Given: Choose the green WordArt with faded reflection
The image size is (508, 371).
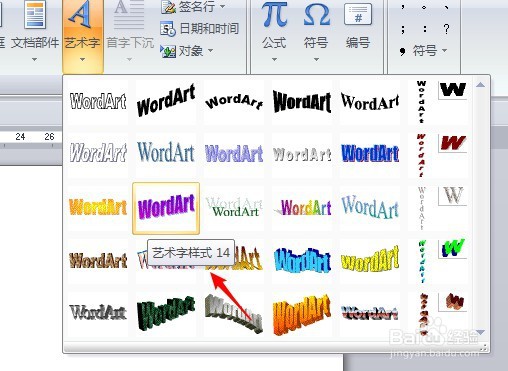Looking at the screenshot, I should (x=234, y=208).
